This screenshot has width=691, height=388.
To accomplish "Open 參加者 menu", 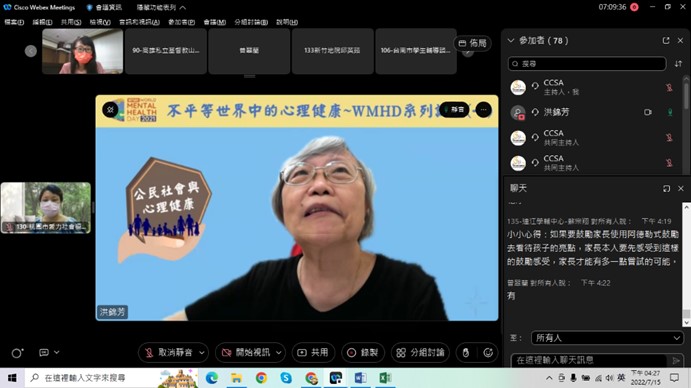I will click(182, 22).
